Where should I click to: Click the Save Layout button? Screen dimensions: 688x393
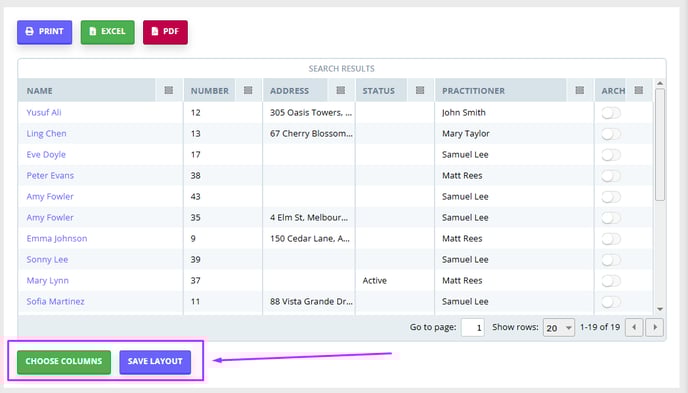155,361
